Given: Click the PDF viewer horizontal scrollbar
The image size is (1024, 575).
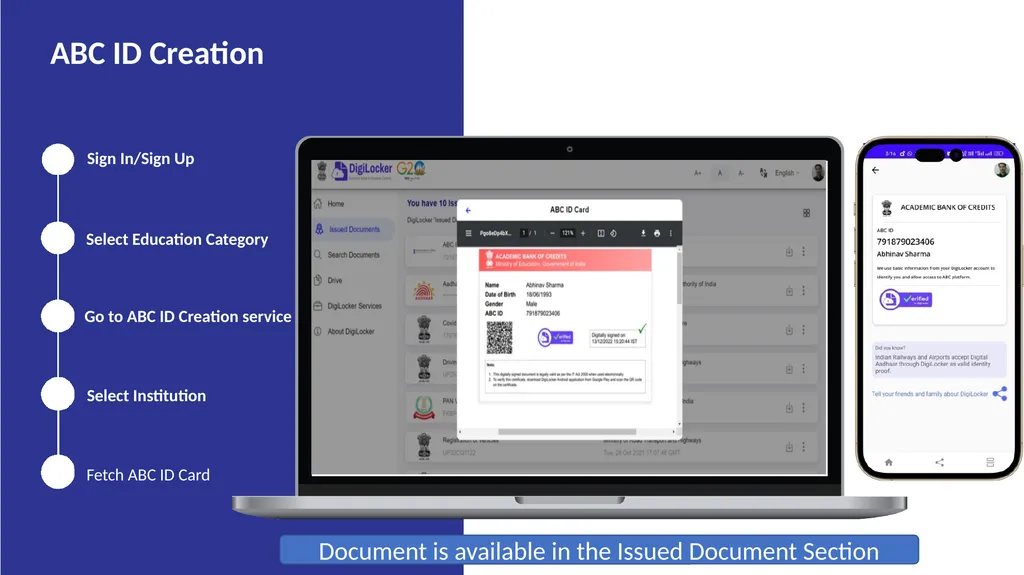Looking at the screenshot, I should pos(567,432).
